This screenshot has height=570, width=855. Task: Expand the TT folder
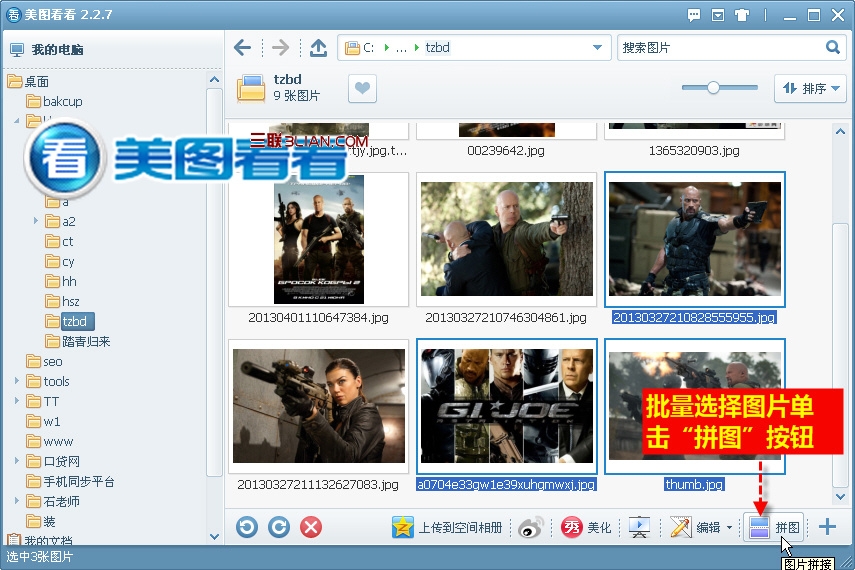click(x=16, y=401)
